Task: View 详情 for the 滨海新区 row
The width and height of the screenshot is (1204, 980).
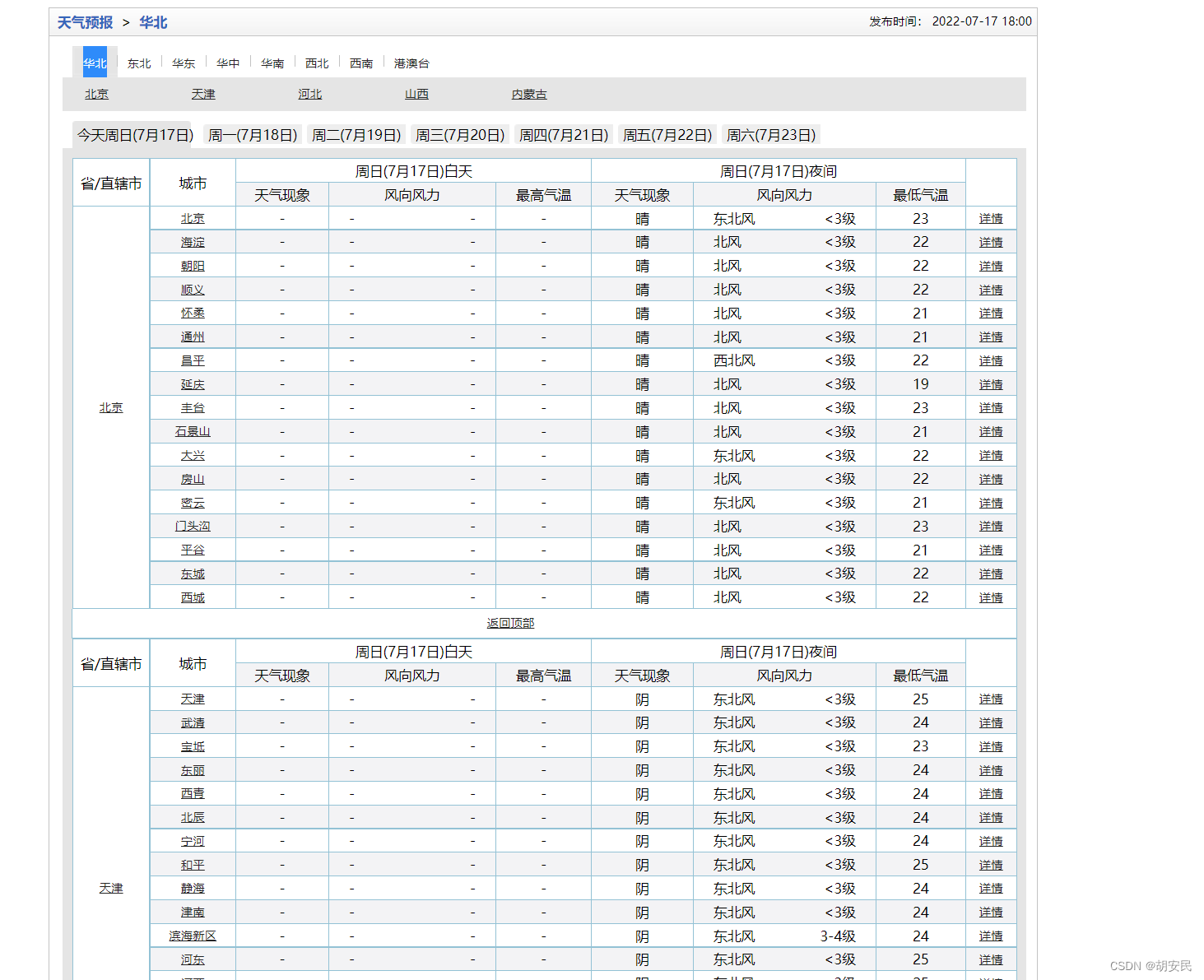Action: [x=991, y=936]
